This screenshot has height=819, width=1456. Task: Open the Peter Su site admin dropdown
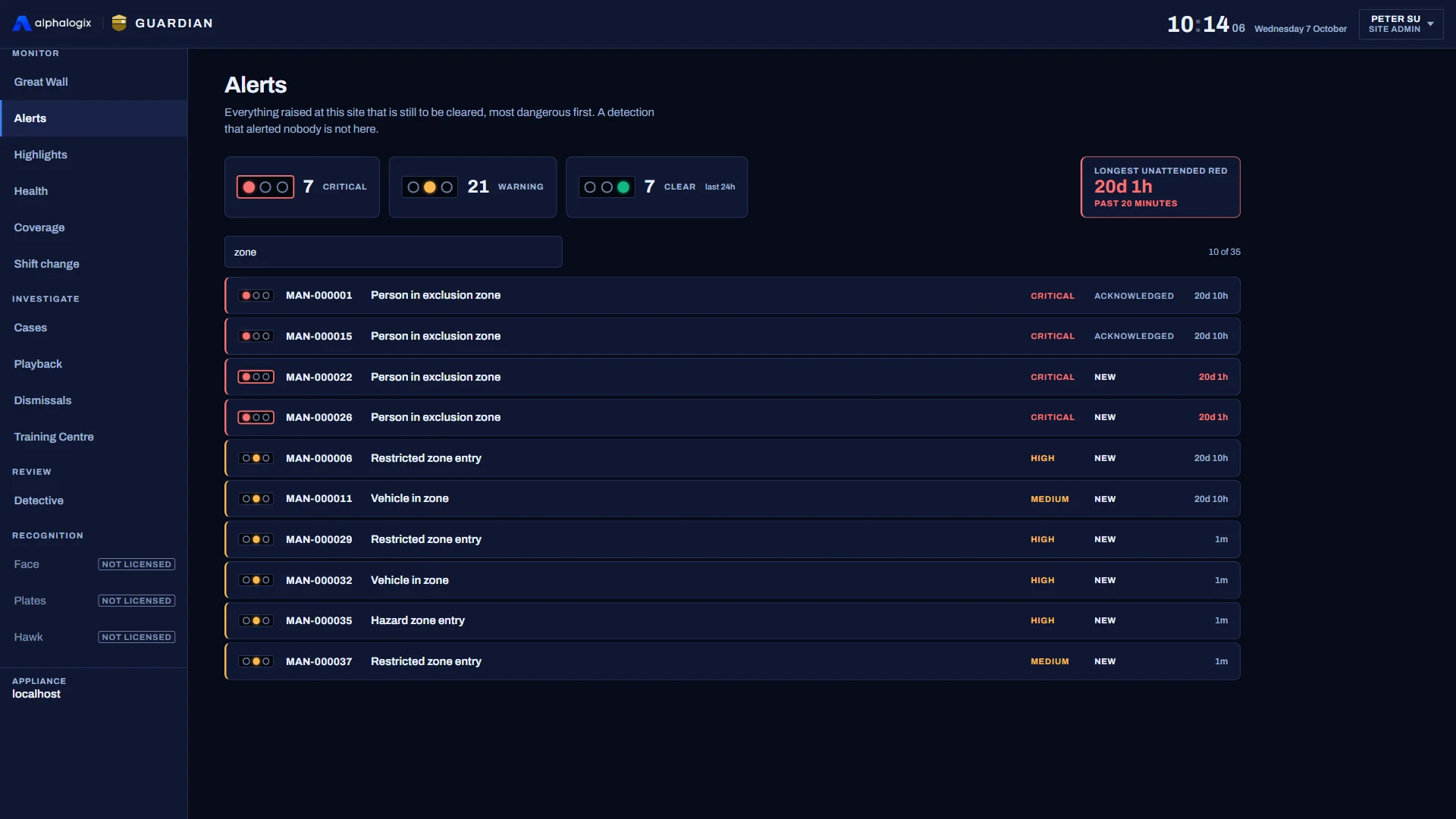point(1401,24)
